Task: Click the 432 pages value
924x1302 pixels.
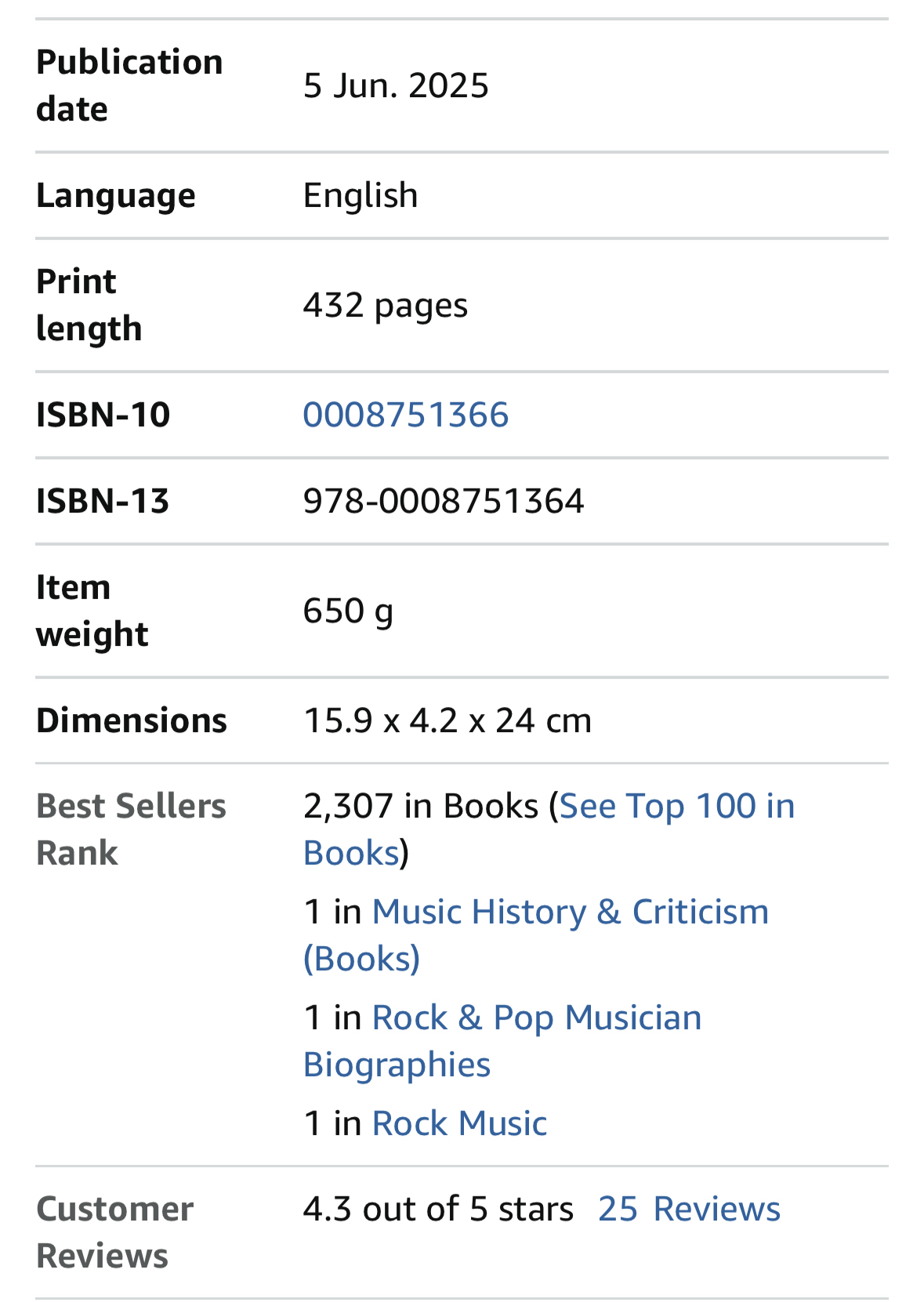Action: pos(385,305)
